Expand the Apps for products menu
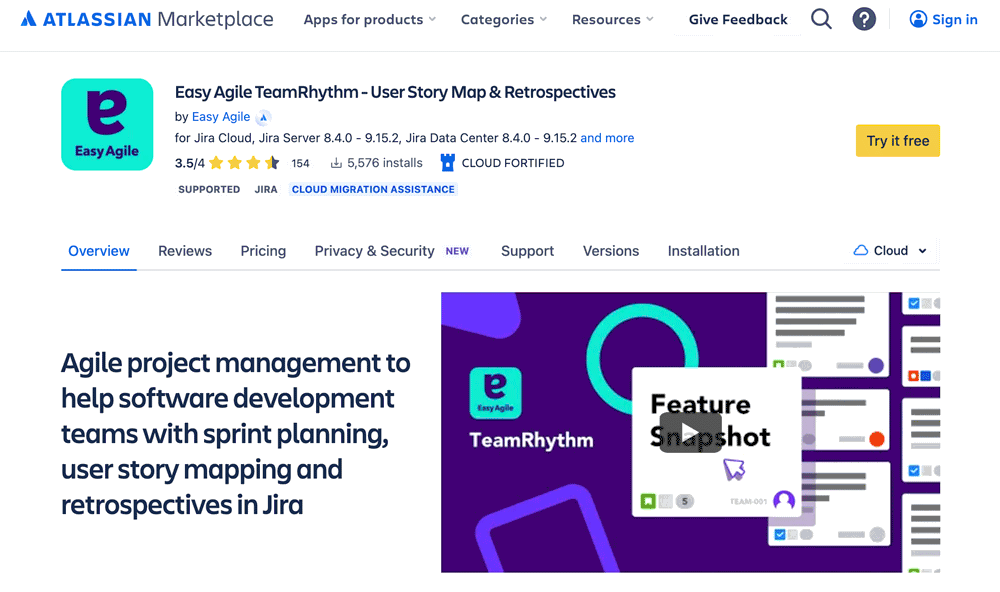Screen dimensions: 1000x592 point(369,19)
